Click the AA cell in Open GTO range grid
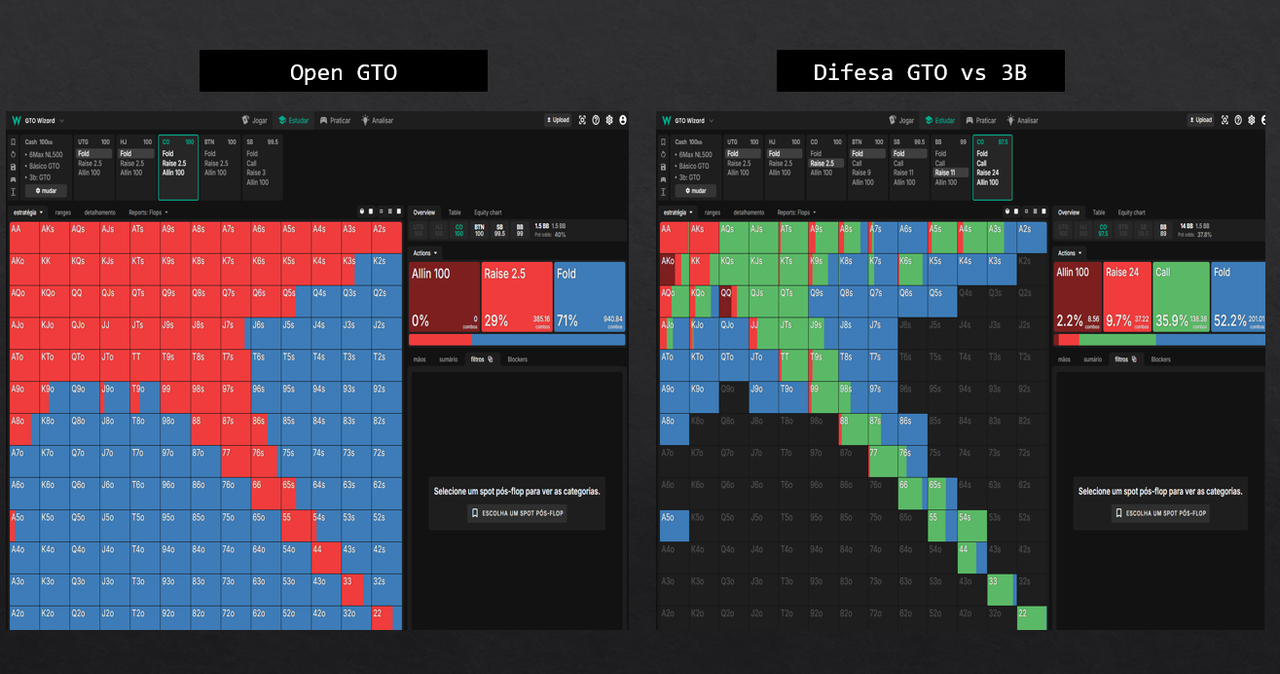 (x=24, y=237)
